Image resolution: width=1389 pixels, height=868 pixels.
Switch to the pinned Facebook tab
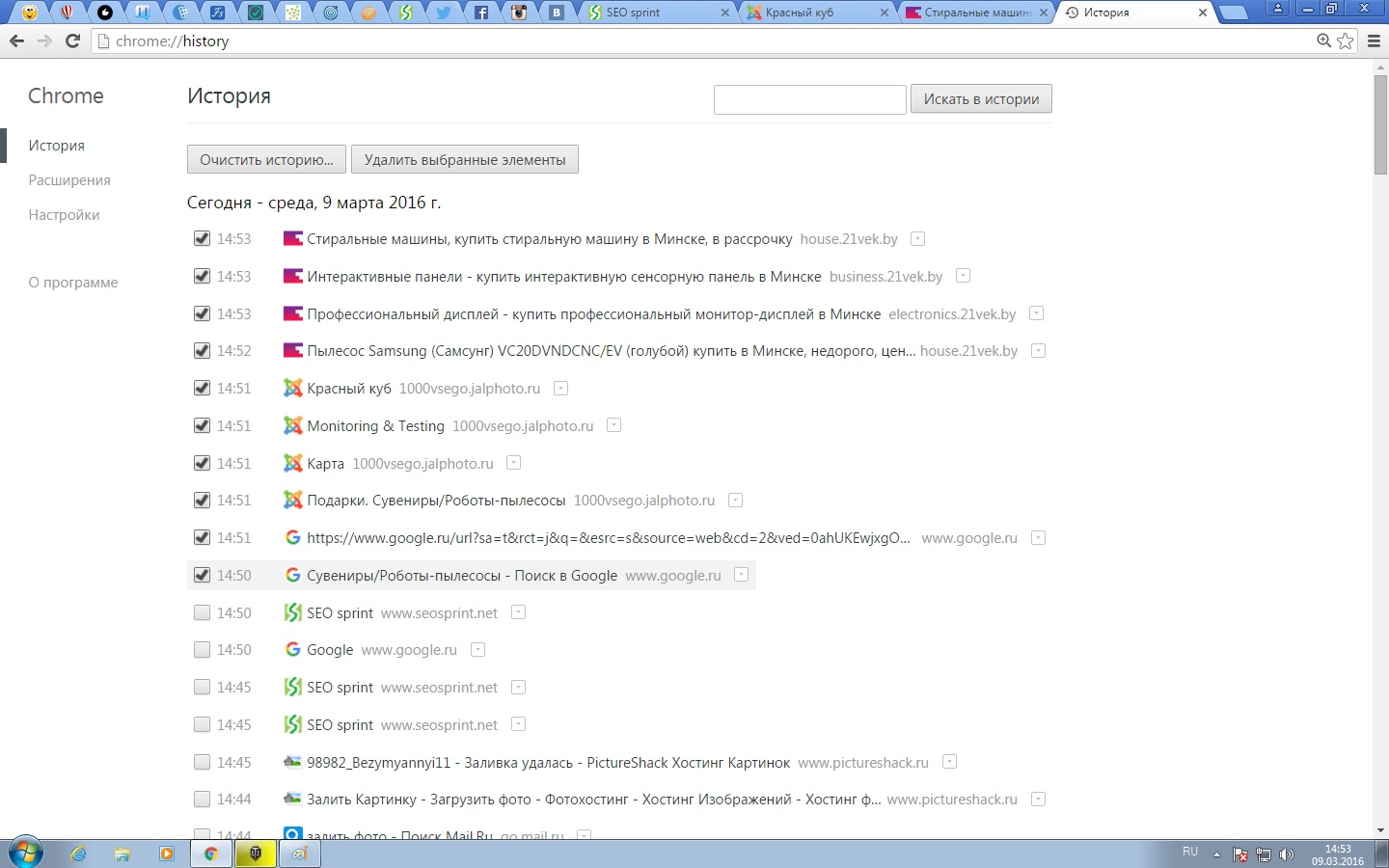coord(481,13)
